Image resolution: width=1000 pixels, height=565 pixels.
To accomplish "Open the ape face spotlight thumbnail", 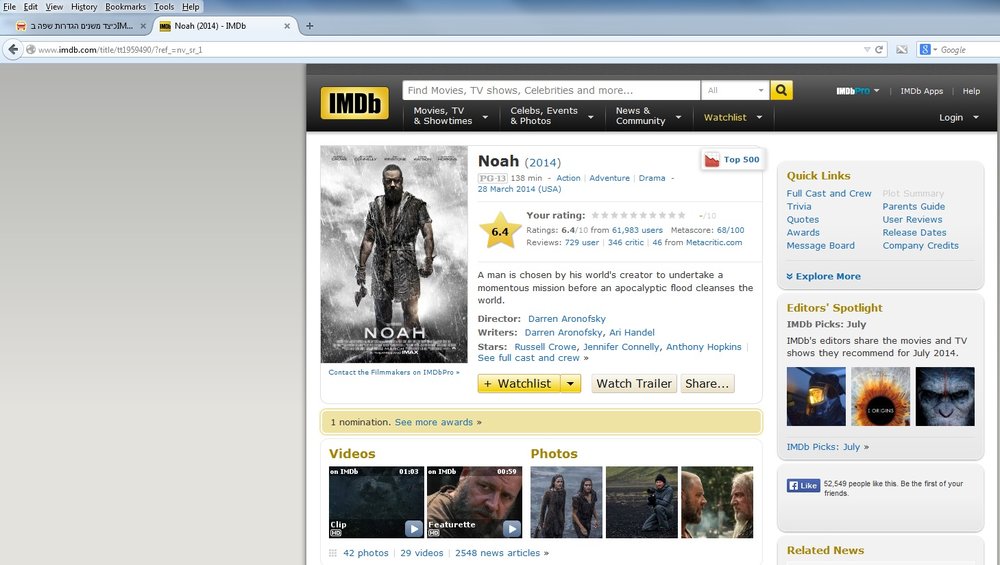I will click(945, 397).
